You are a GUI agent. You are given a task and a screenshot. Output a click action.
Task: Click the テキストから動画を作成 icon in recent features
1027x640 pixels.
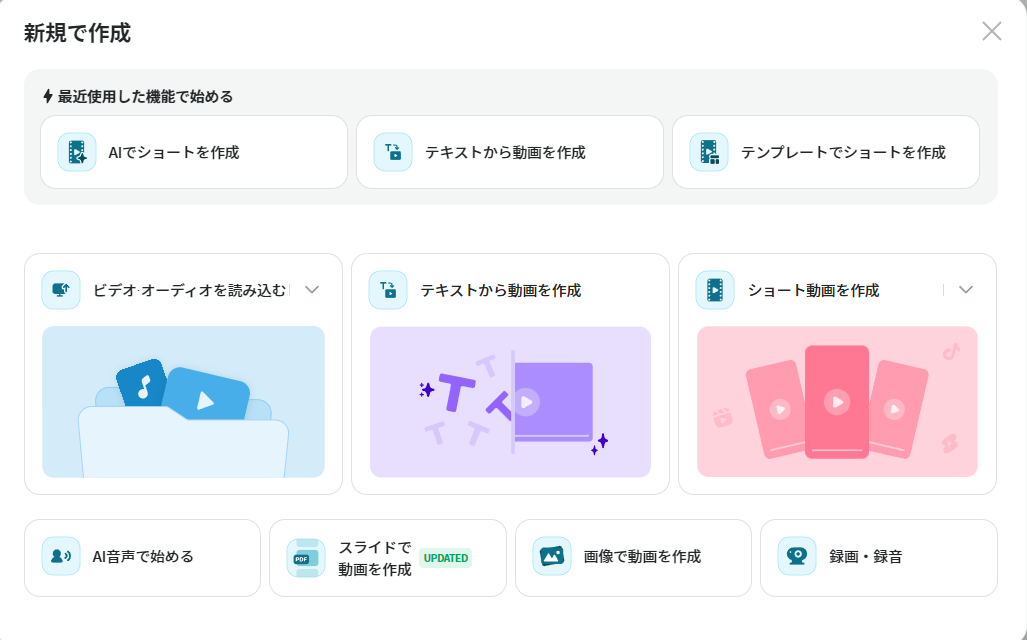392,151
